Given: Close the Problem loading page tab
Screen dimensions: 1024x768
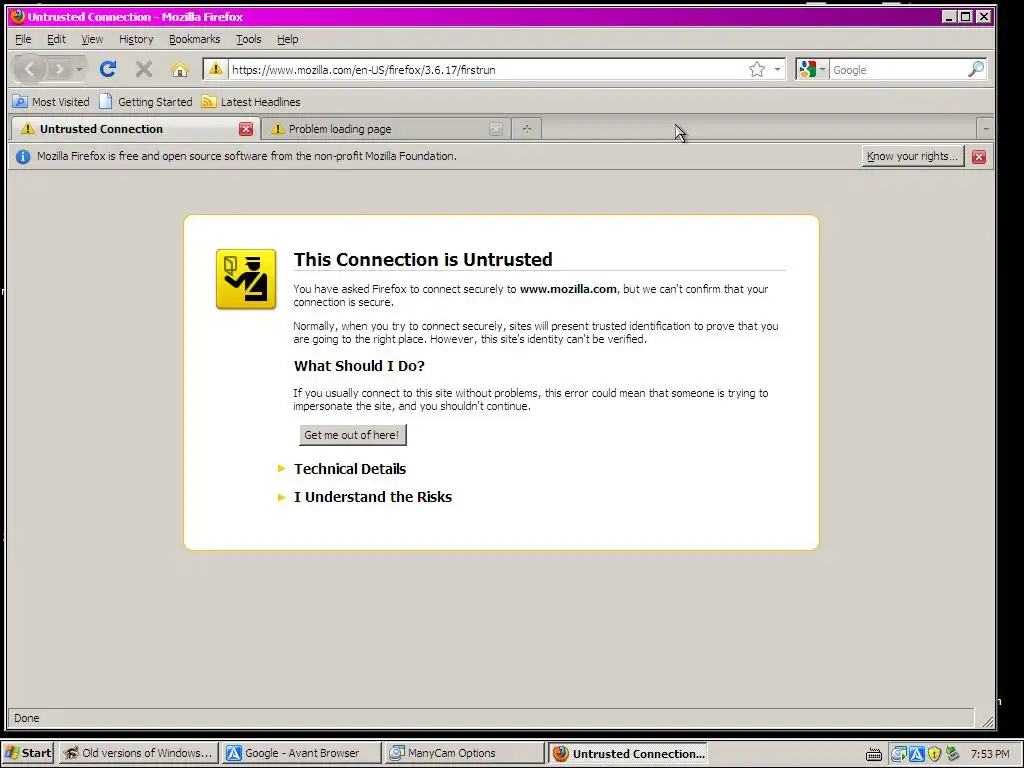Looking at the screenshot, I should [496, 129].
